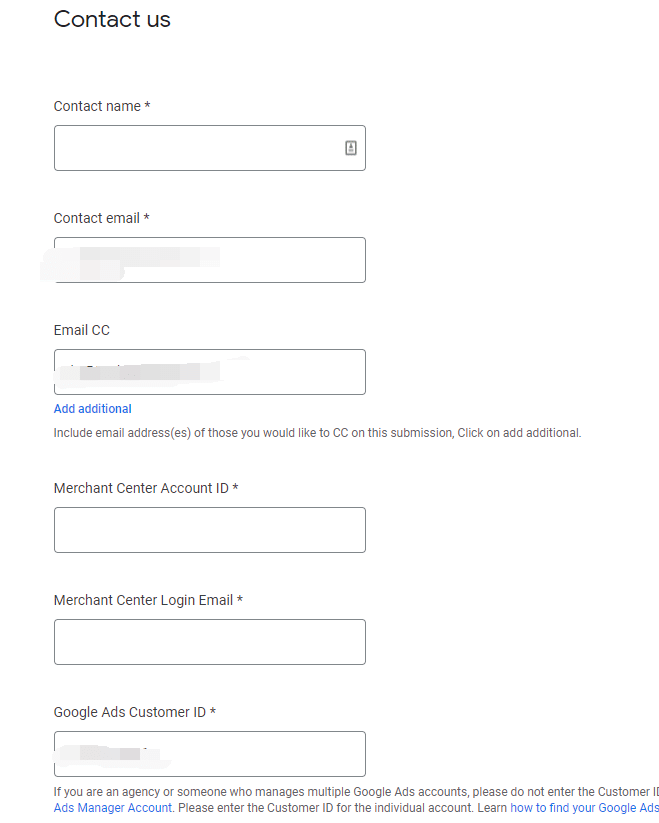Click the 'Email CC' label text
659x823 pixels.
coord(81,330)
